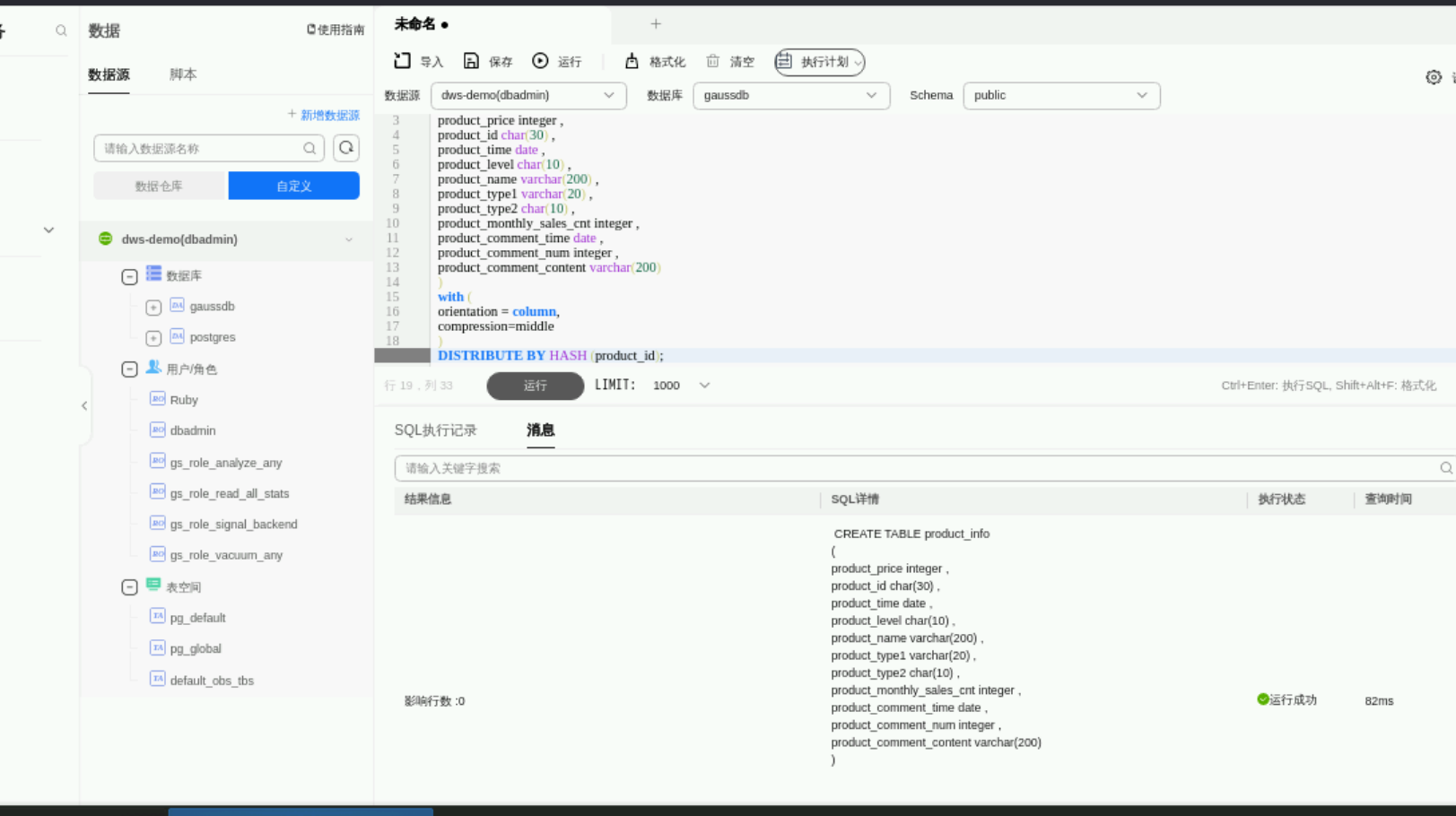The image size is (1456, 816).
Task: Click the run (运行) play icon in toolbar
Action: 540,61
